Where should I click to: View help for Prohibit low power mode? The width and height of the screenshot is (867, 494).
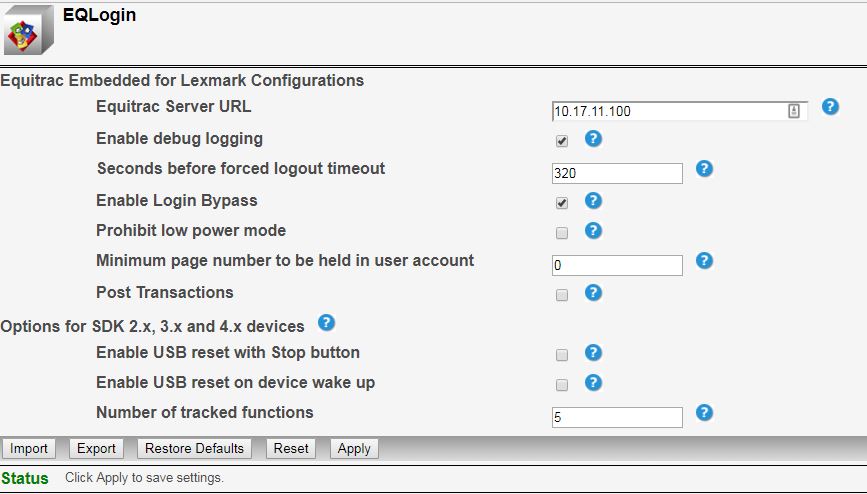coord(593,231)
